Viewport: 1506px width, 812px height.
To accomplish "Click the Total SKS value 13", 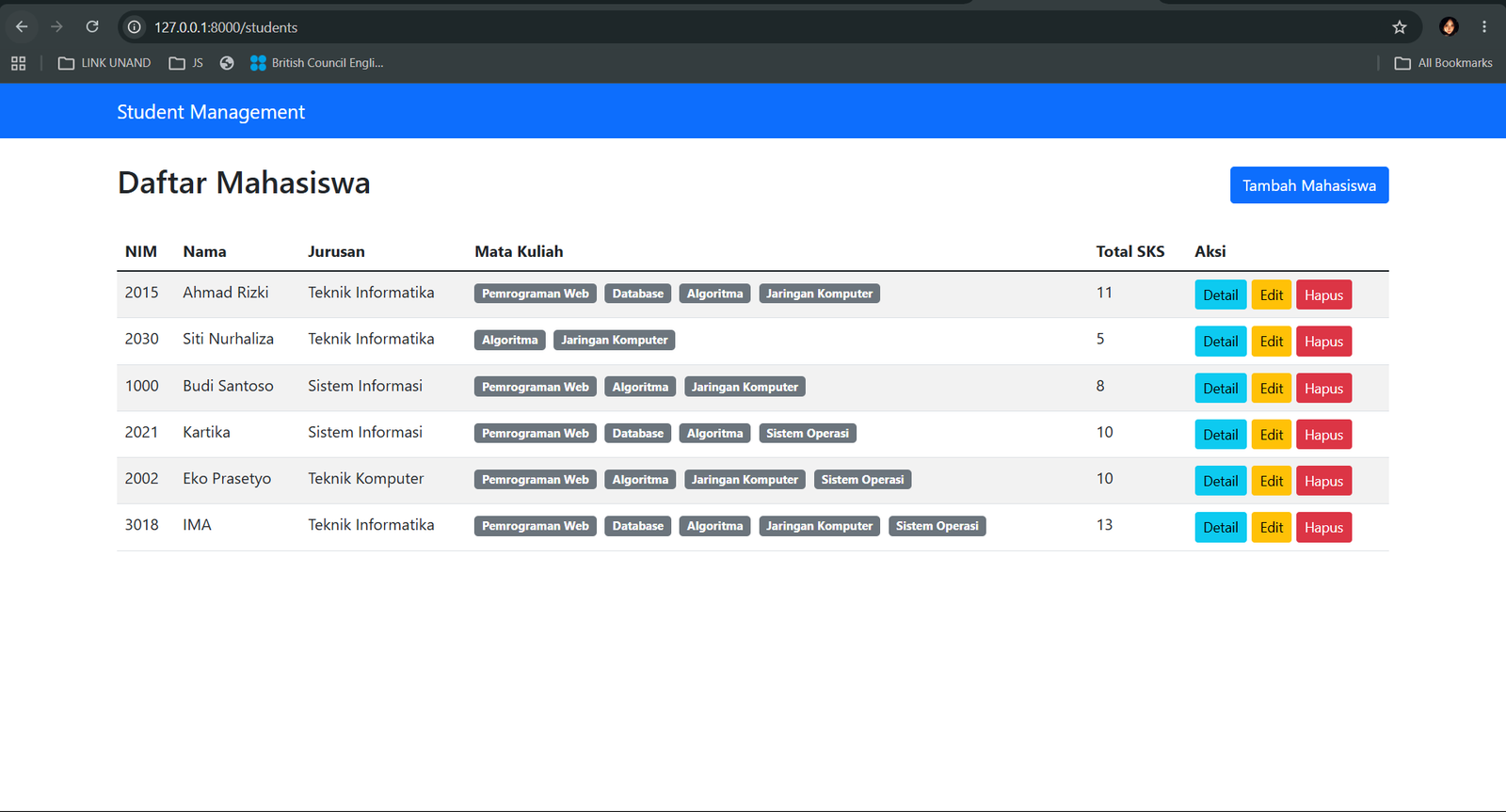I will point(1104,525).
